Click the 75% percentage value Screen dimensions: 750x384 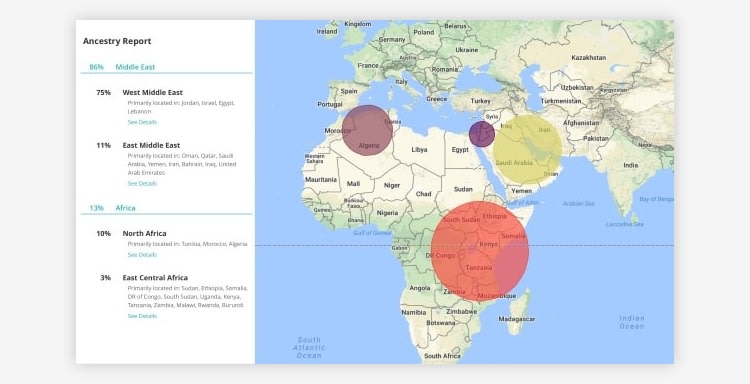[103, 92]
